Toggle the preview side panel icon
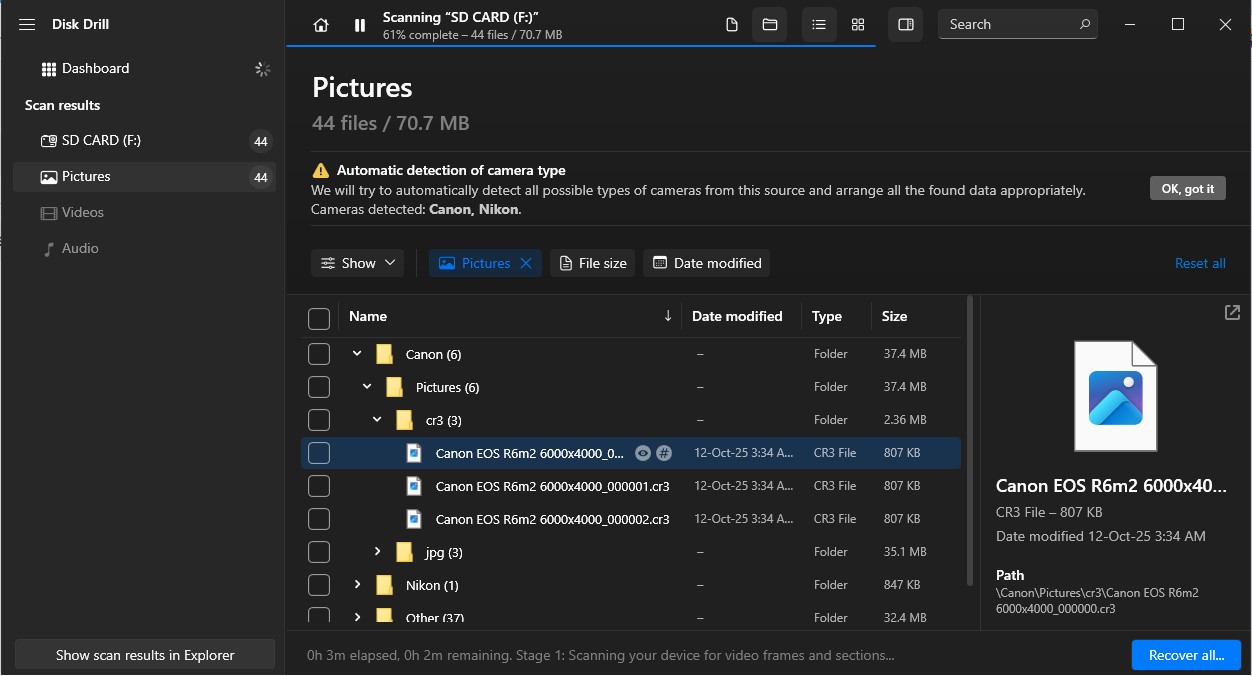This screenshot has height=676, width=1252. pyautogui.click(x=906, y=25)
